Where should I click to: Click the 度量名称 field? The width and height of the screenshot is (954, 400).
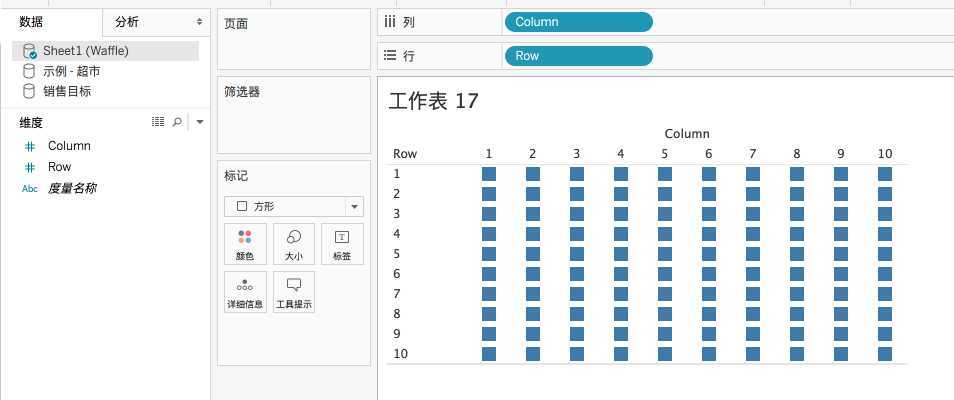tap(71, 188)
